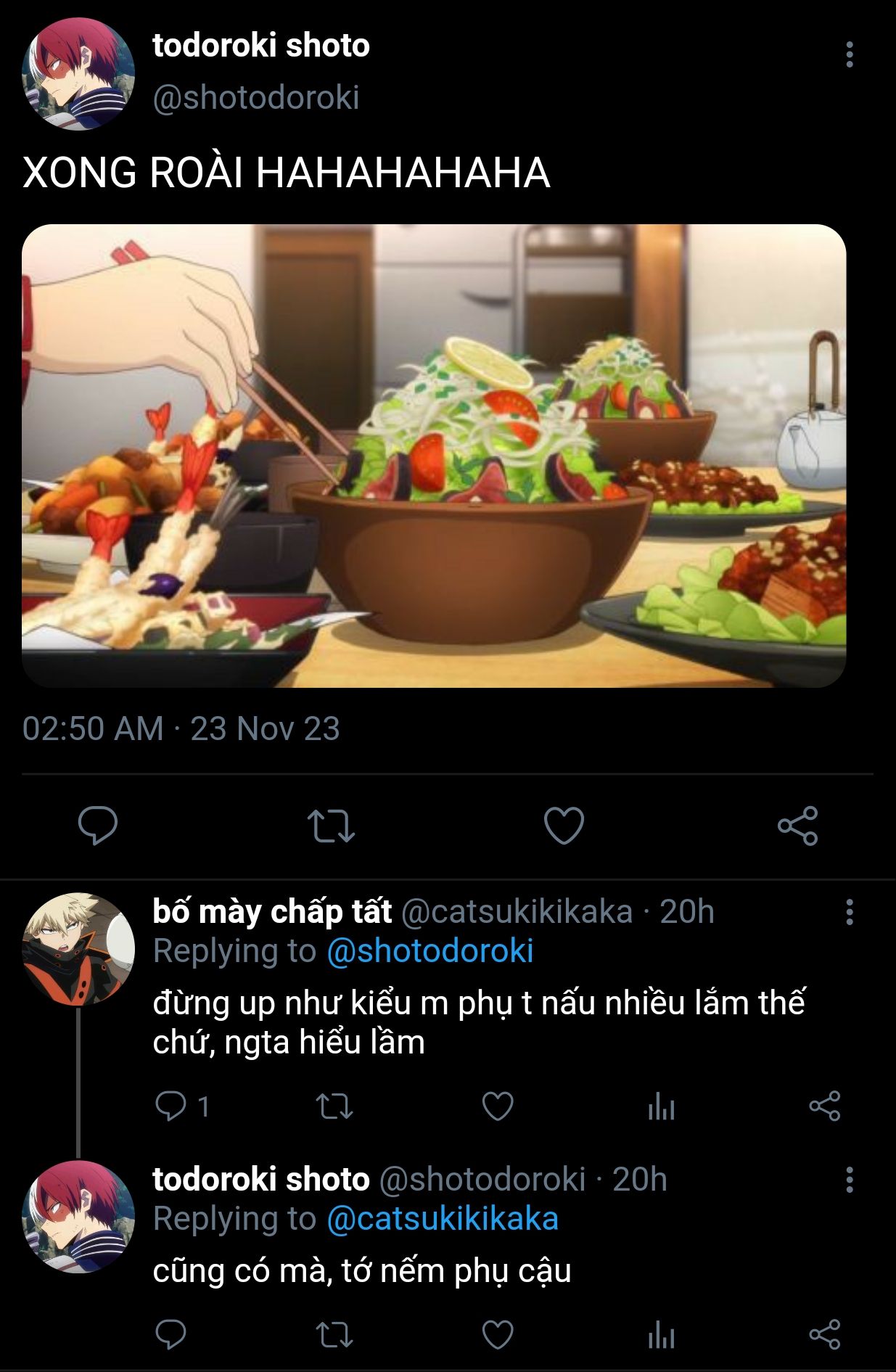The image size is (896, 1372).
Task: Reply to todoroki shoto's last comment
Action: 171,1334
